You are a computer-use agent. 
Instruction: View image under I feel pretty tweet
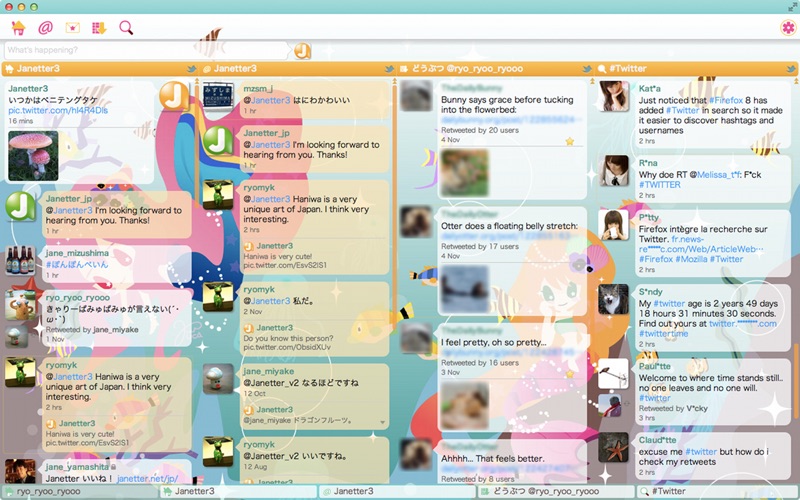465,406
